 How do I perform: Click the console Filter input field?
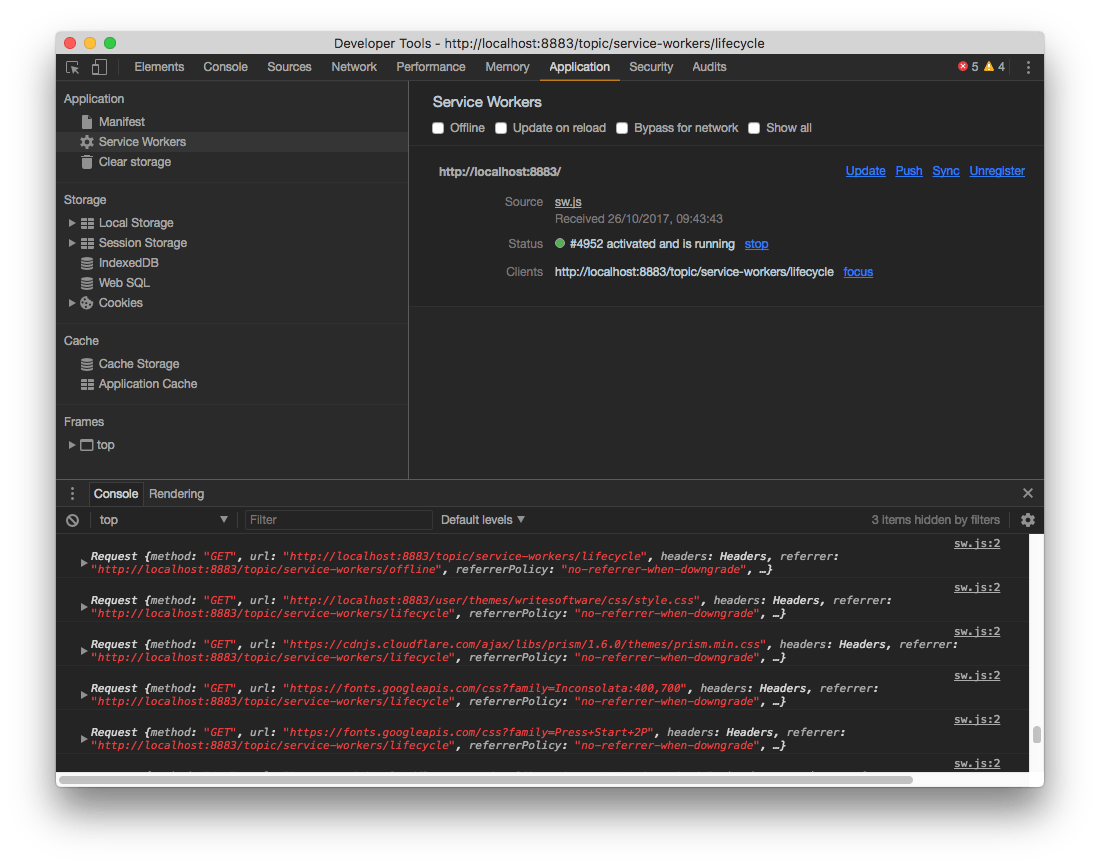click(x=338, y=520)
